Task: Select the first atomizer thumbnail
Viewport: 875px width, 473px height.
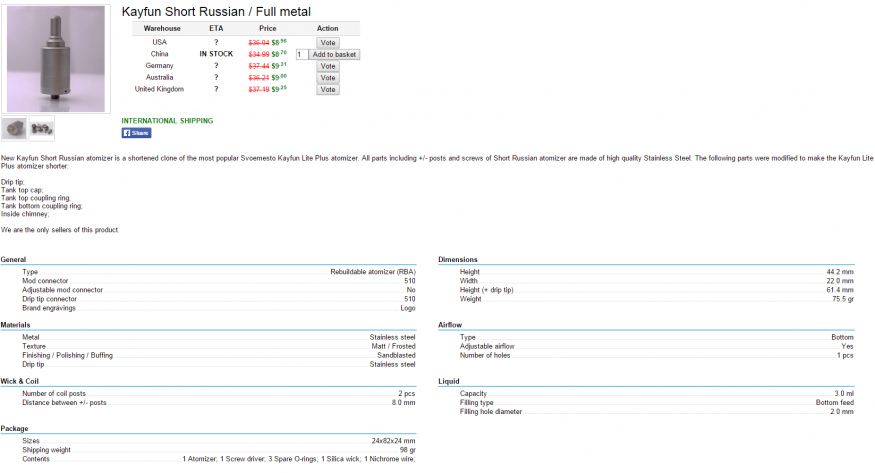Action: tap(14, 129)
